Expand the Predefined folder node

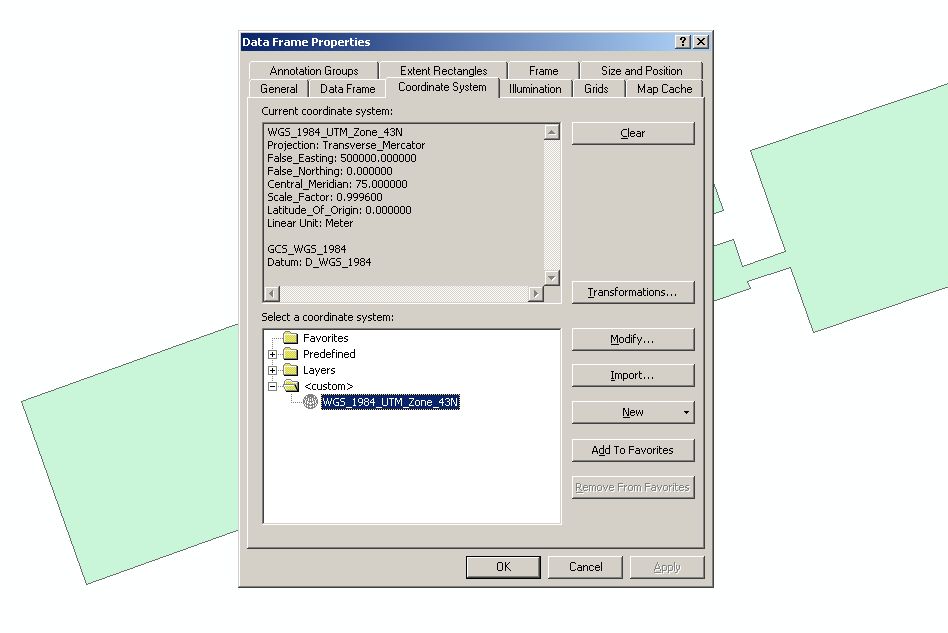273,354
